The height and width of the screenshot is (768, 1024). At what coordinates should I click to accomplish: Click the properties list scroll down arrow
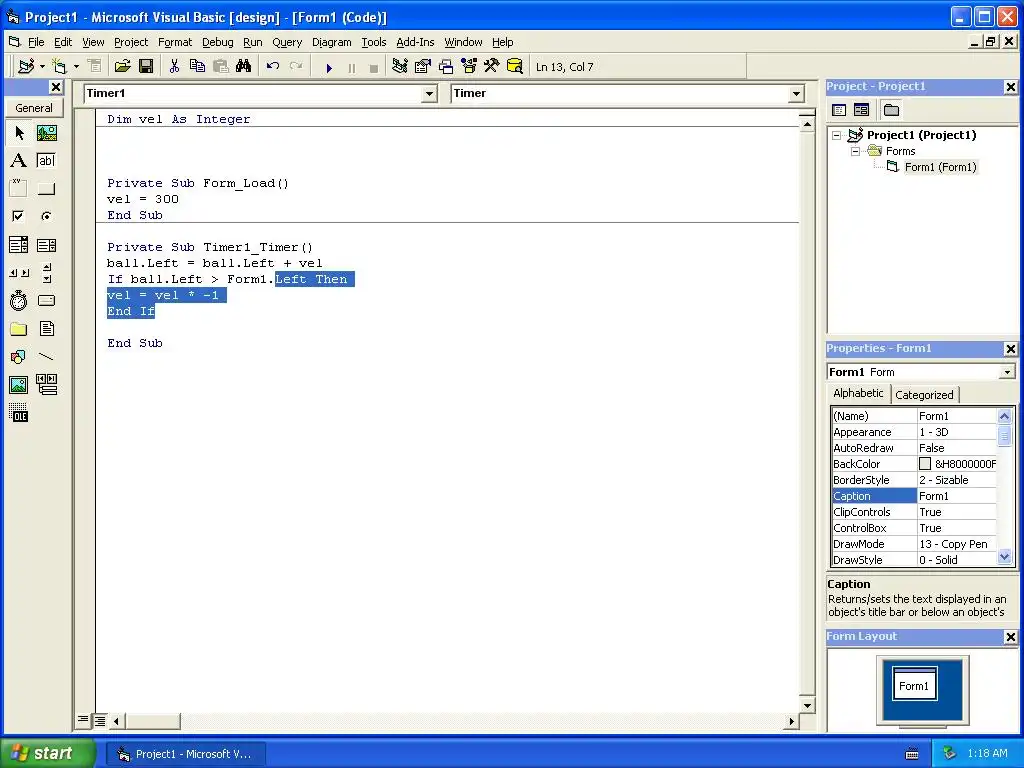[x=1004, y=557]
